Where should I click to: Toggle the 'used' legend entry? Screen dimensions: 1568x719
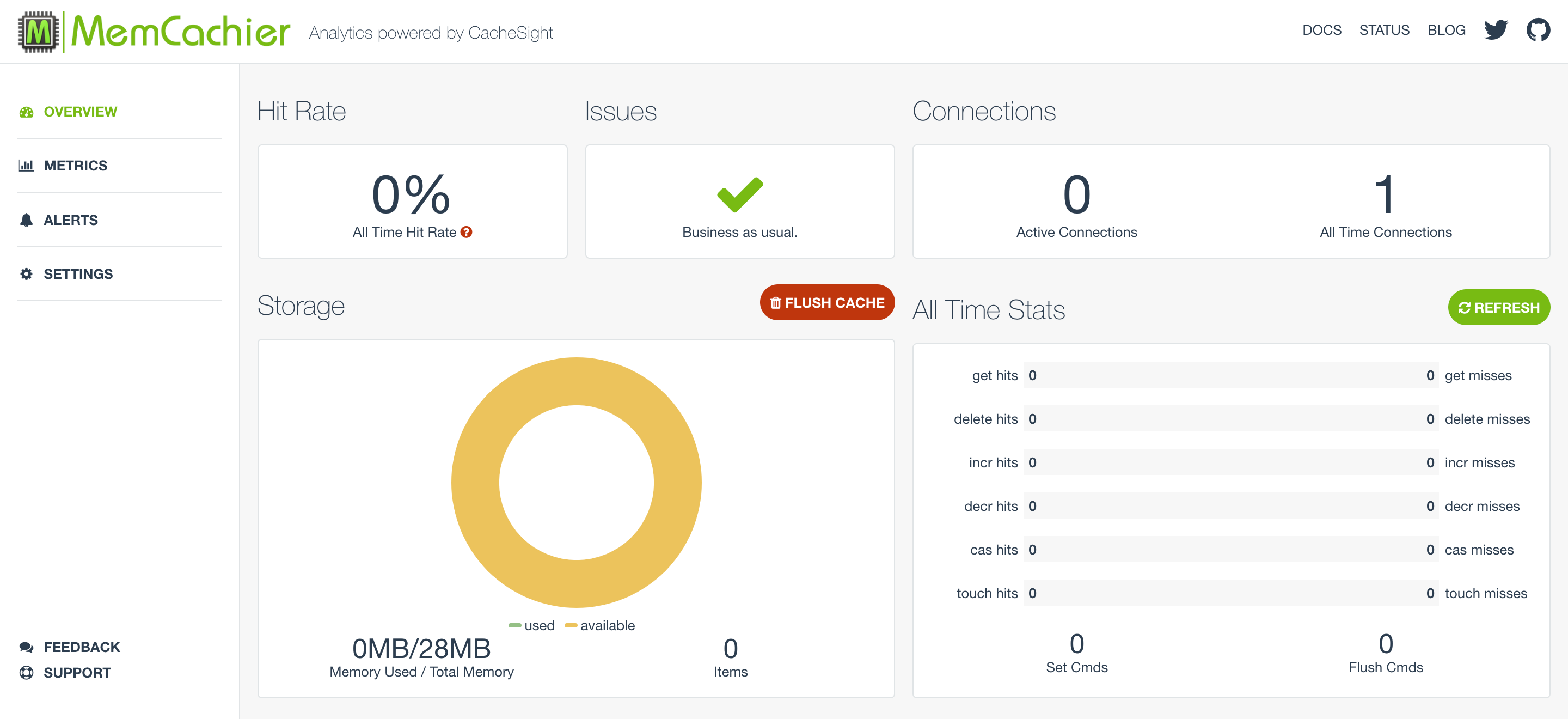tap(531, 625)
